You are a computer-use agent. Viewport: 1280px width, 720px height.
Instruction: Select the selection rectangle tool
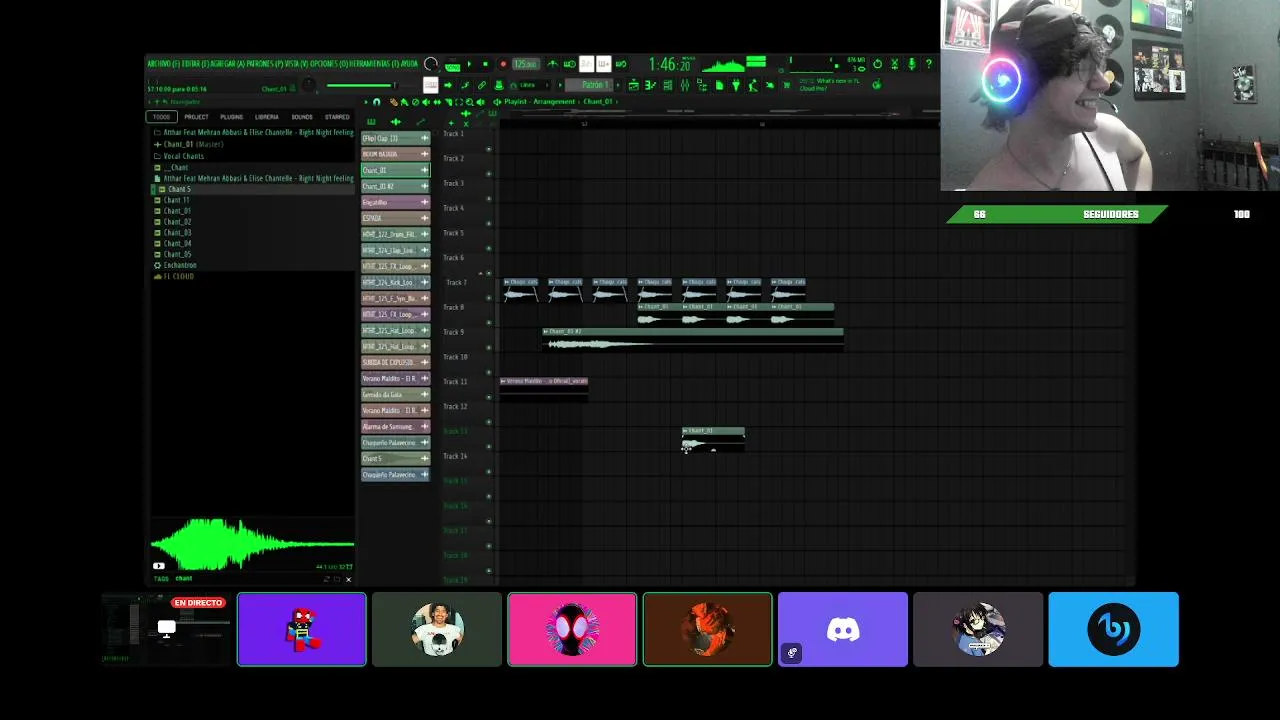(459, 102)
